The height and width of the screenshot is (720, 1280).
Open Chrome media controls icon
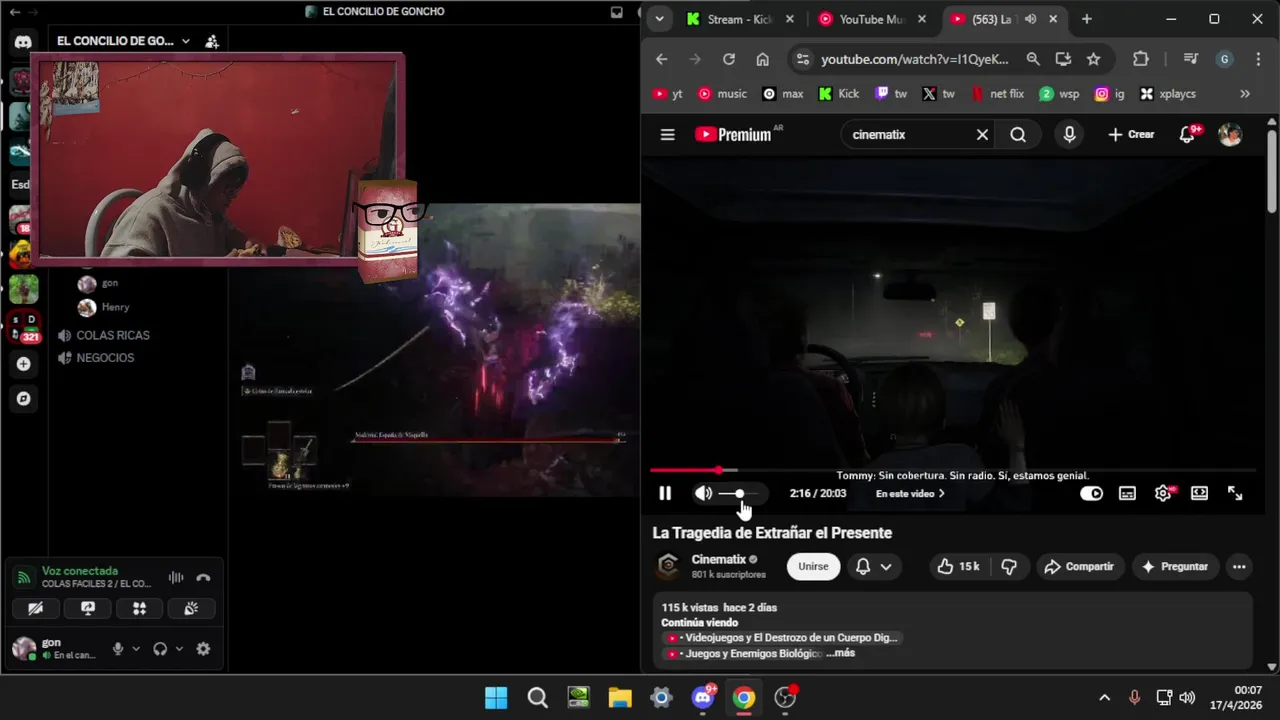click(x=1190, y=59)
